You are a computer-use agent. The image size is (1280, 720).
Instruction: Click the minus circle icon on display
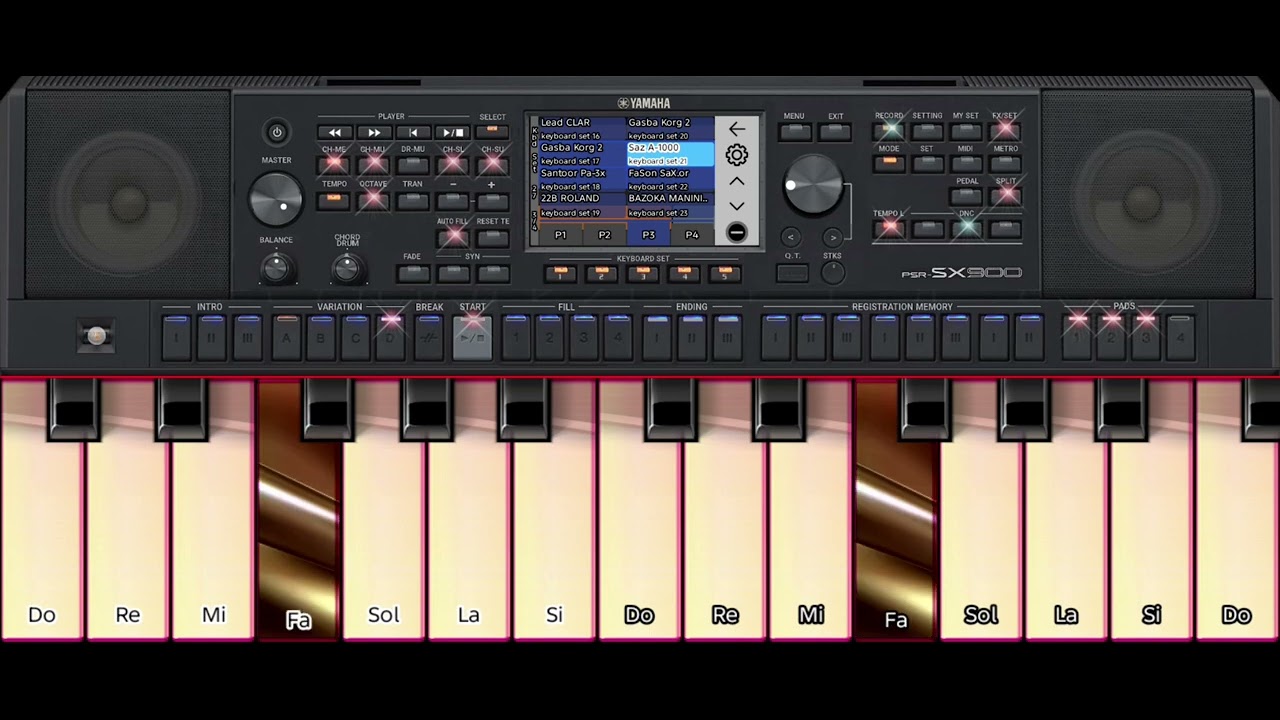737,233
